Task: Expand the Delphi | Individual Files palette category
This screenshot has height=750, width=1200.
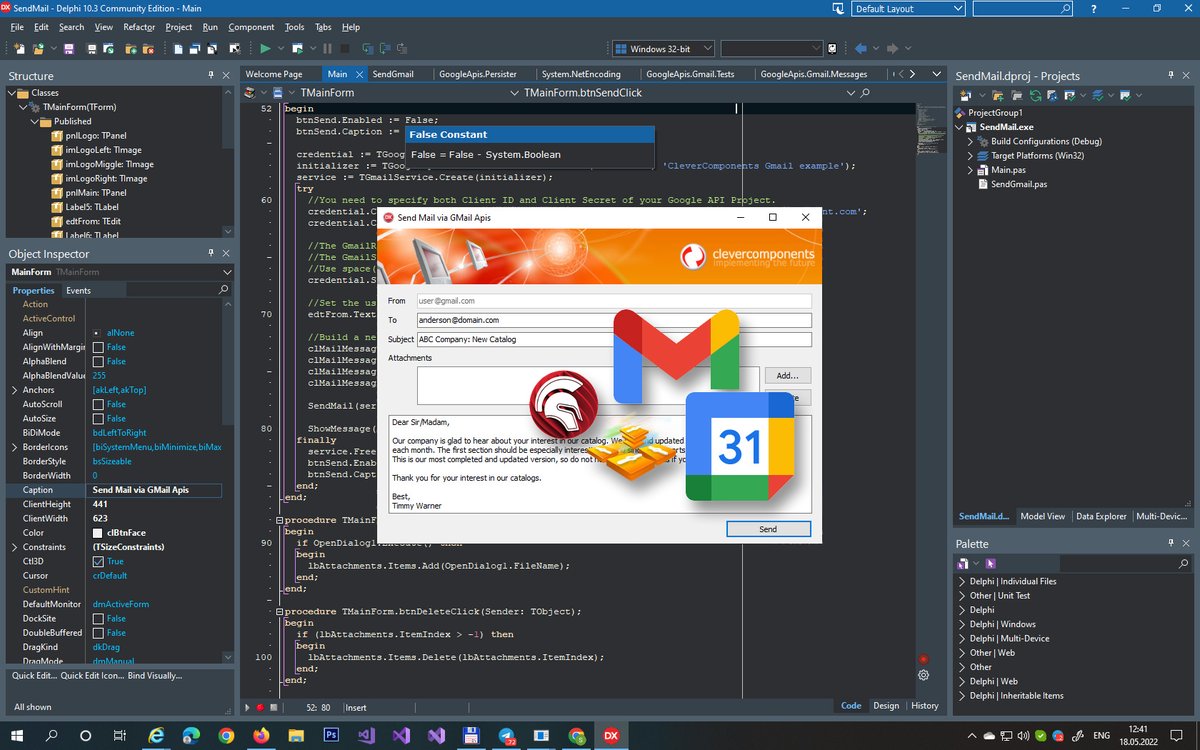Action: click(962, 581)
